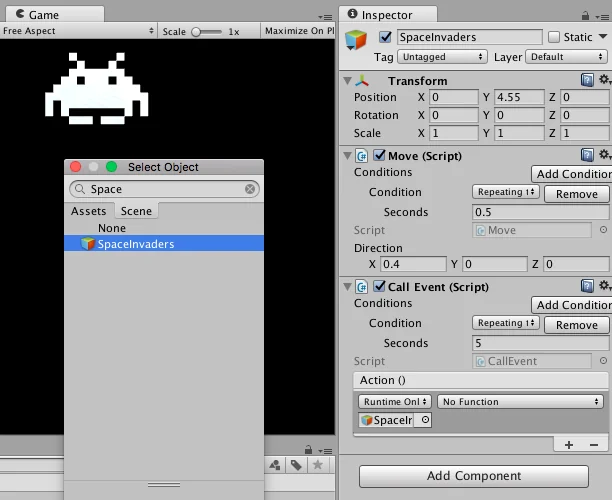The height and width of the screenshot is (500, 612).
Task: Click the Select Object search field
Action: point(164,189)
